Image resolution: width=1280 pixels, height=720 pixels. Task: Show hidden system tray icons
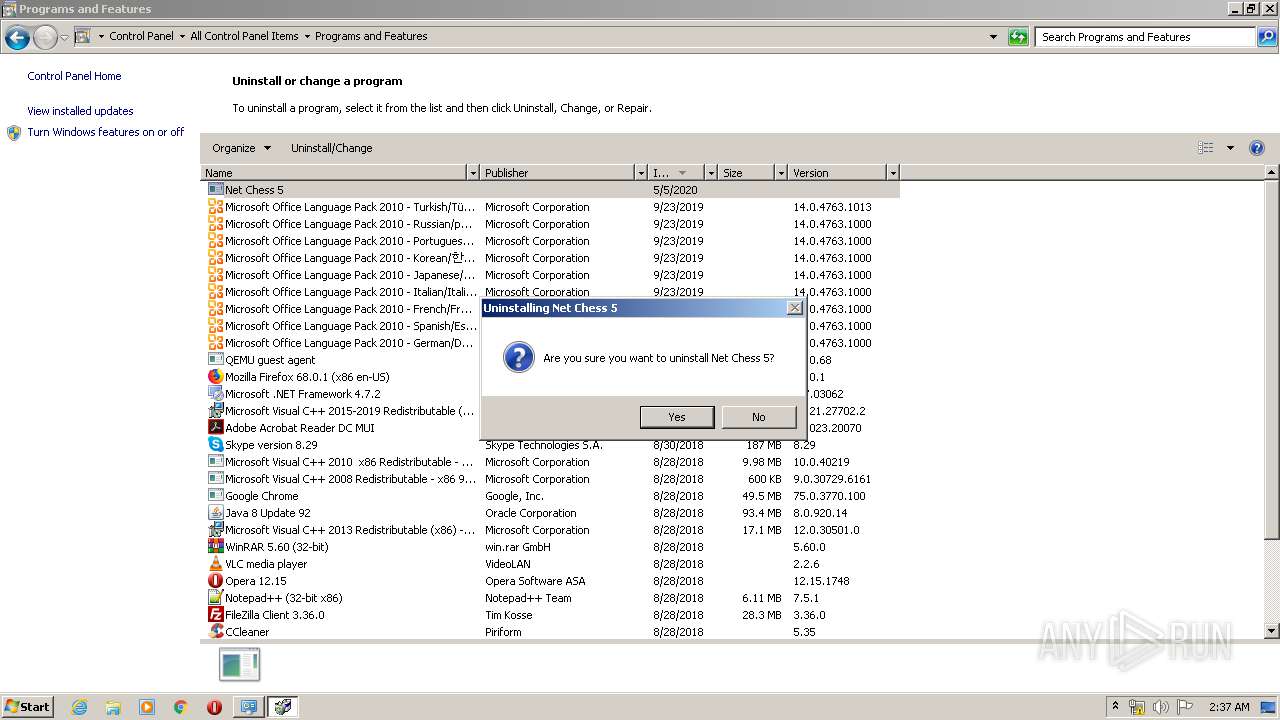(1115, 707)
